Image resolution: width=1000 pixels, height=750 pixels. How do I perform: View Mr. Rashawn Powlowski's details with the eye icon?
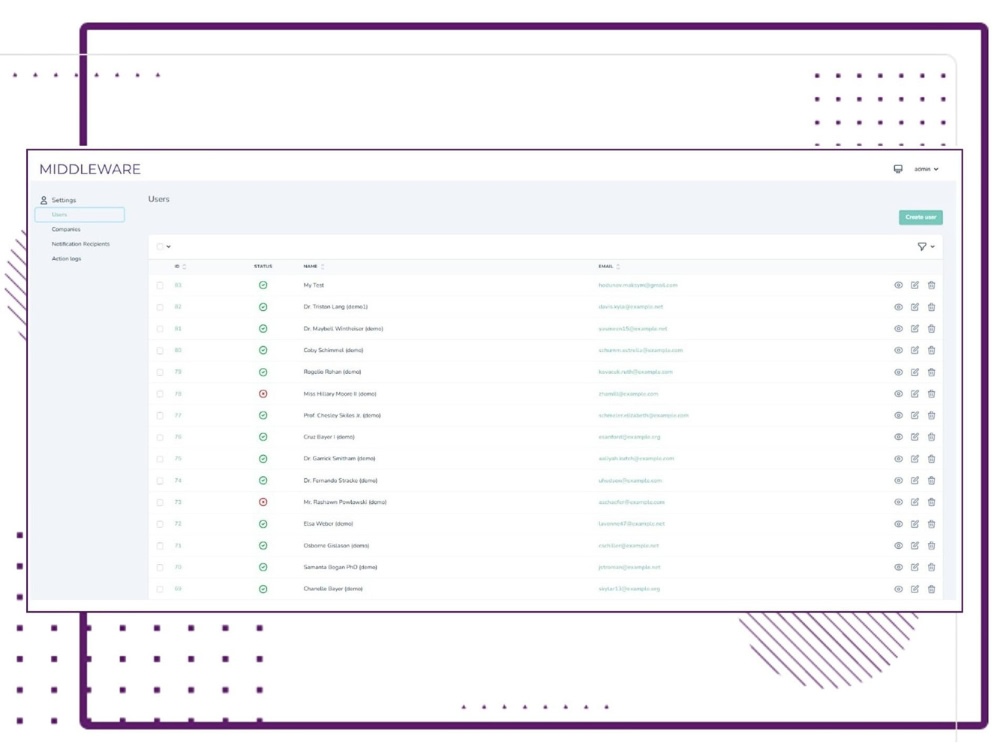[x=898, y=502]
